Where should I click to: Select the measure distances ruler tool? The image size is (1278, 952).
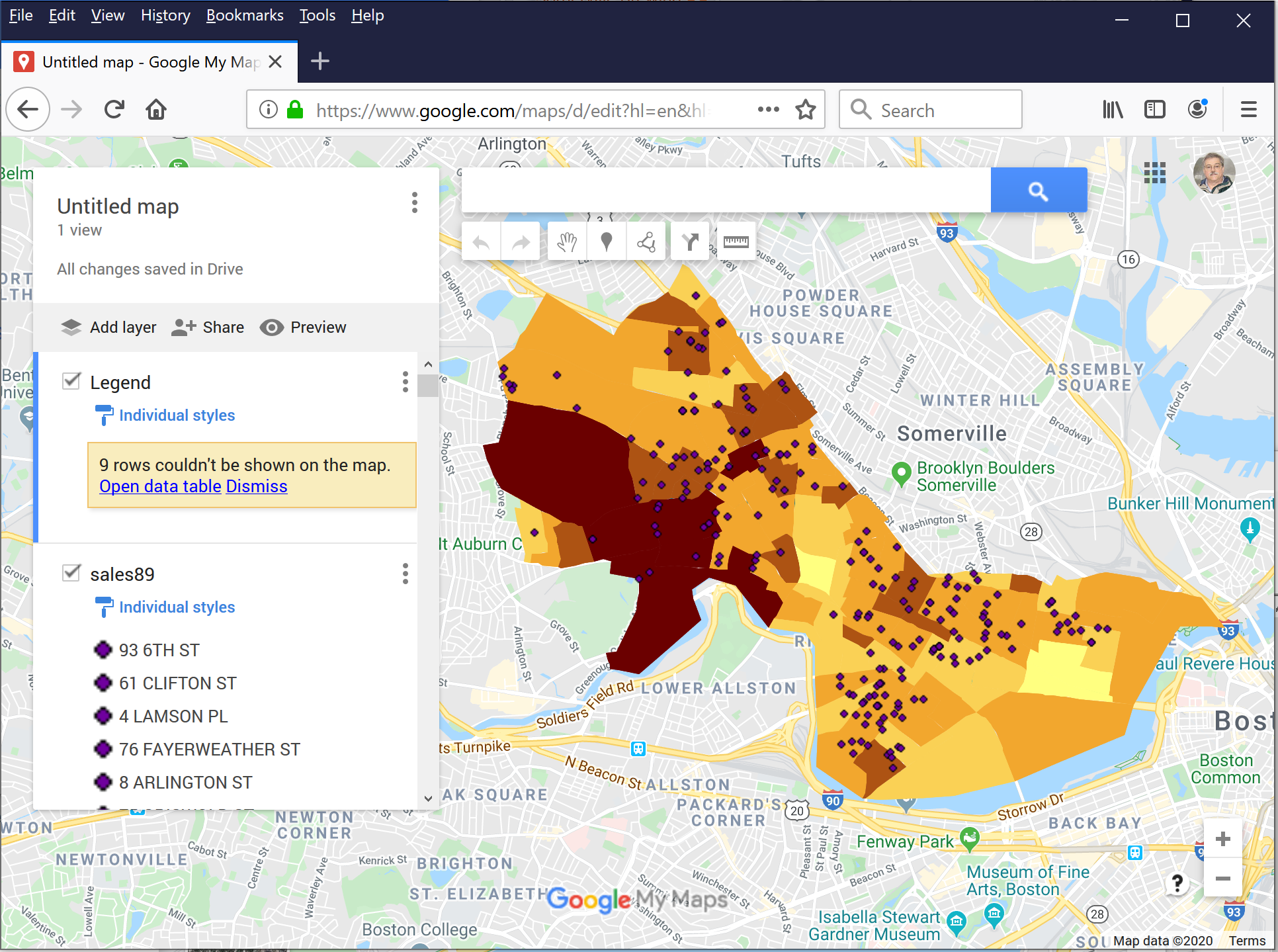pyautogui.click(x=736, y=242)
